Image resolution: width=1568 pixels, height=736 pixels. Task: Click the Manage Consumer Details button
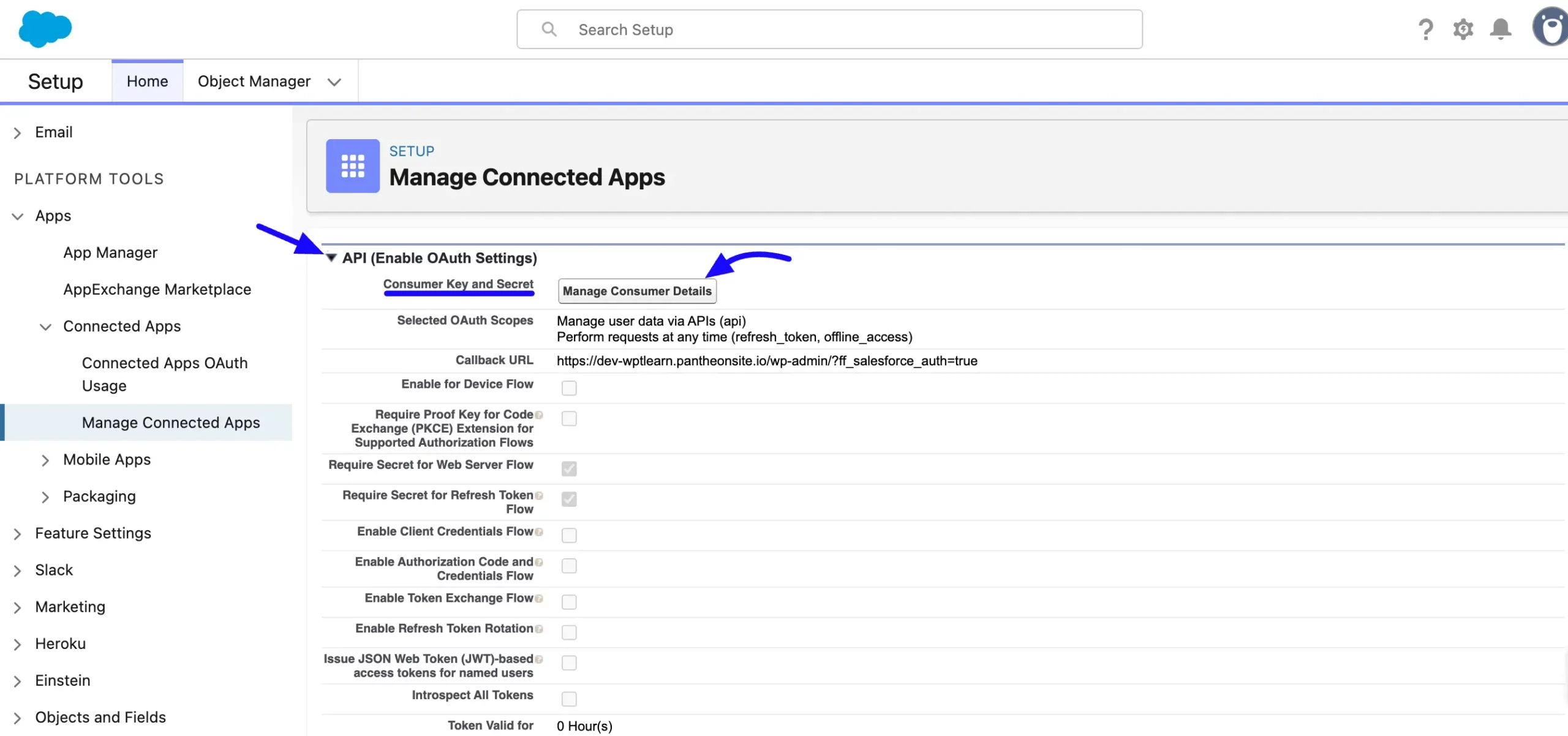637,291
